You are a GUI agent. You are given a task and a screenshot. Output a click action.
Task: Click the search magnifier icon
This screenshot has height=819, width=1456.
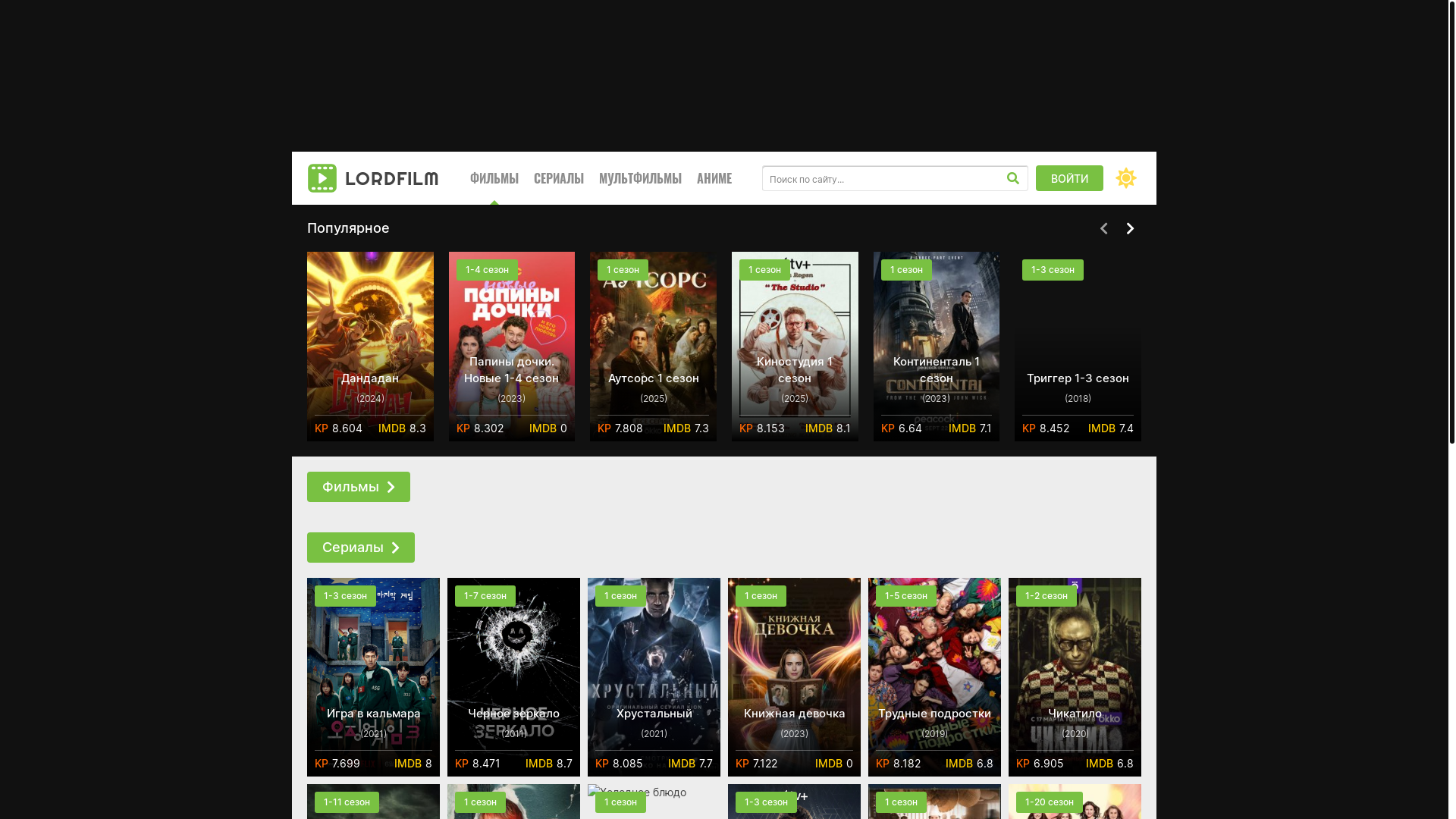click(1013, 178)
